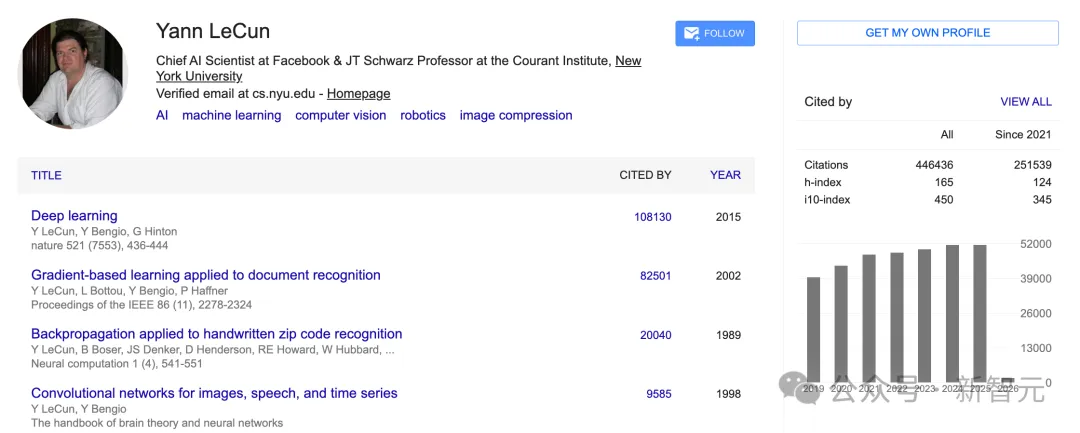1080x433 pixels.
Task: Open 'Gradient-based learning applied to document recognition'
Action: (206, 275)
